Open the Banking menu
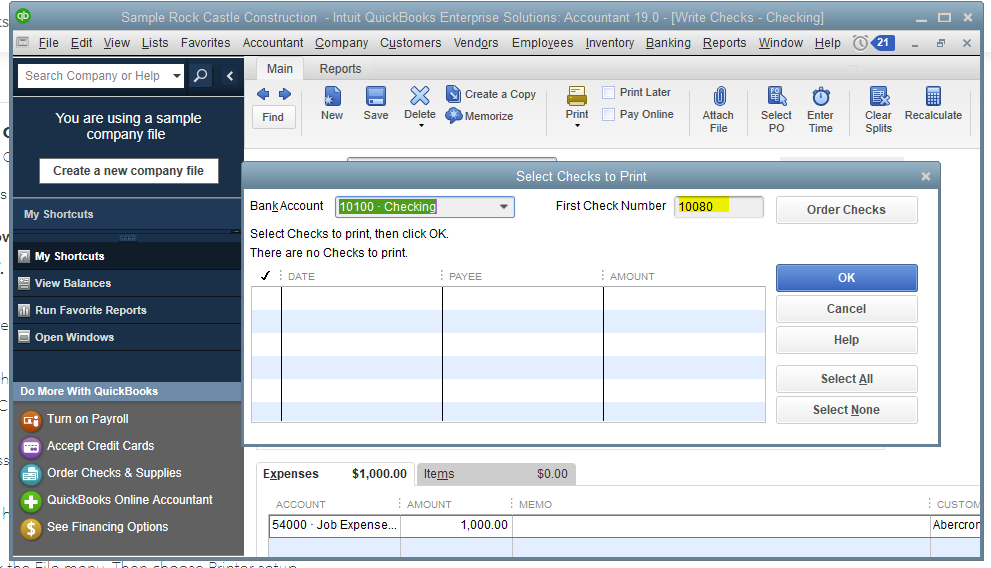The width and height of the screenshot is (991, 568). click(x=668, y=43)
